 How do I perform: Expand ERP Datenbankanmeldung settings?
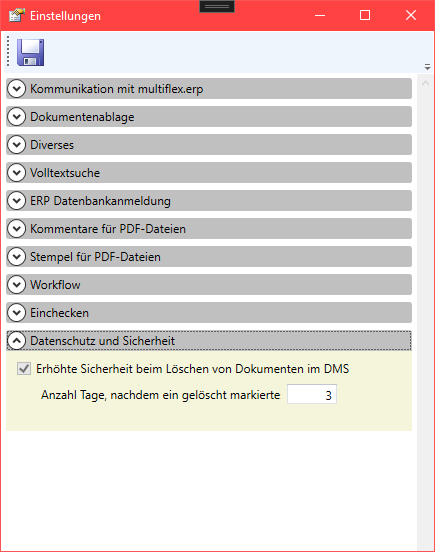tap(209, 201)
